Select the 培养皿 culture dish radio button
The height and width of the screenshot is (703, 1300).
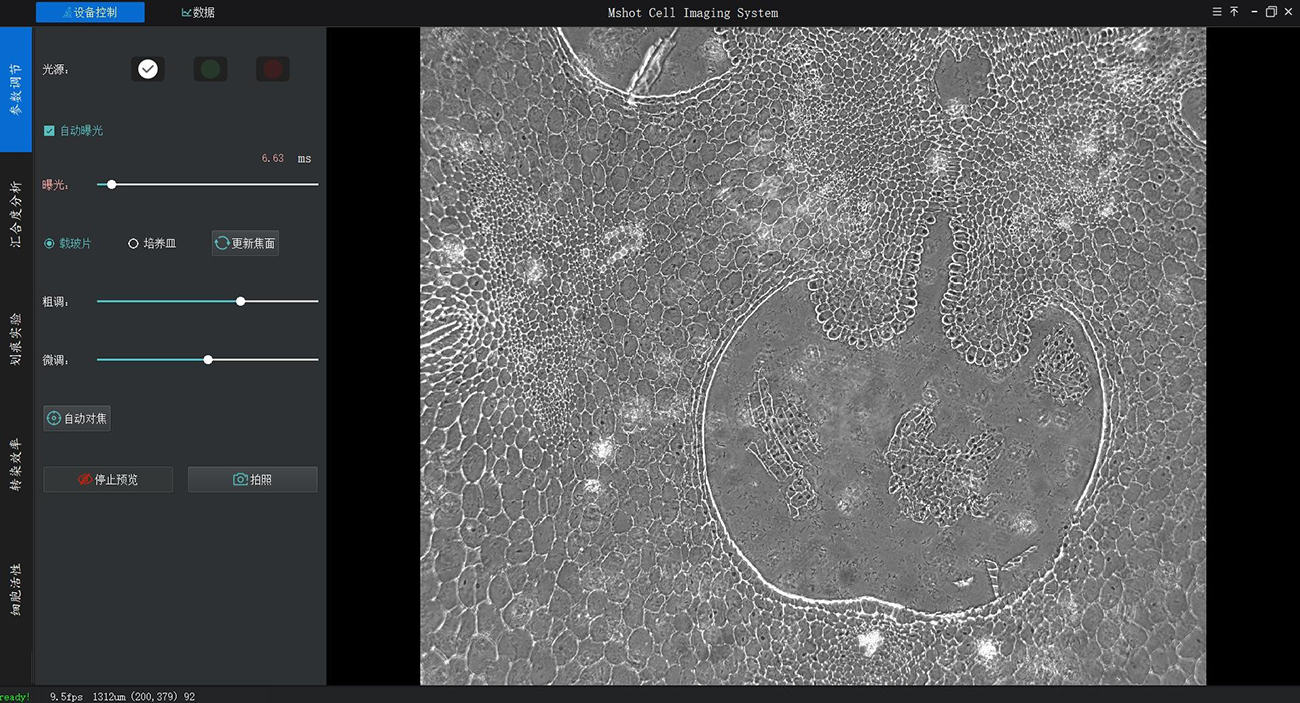[x=133, y=242]
